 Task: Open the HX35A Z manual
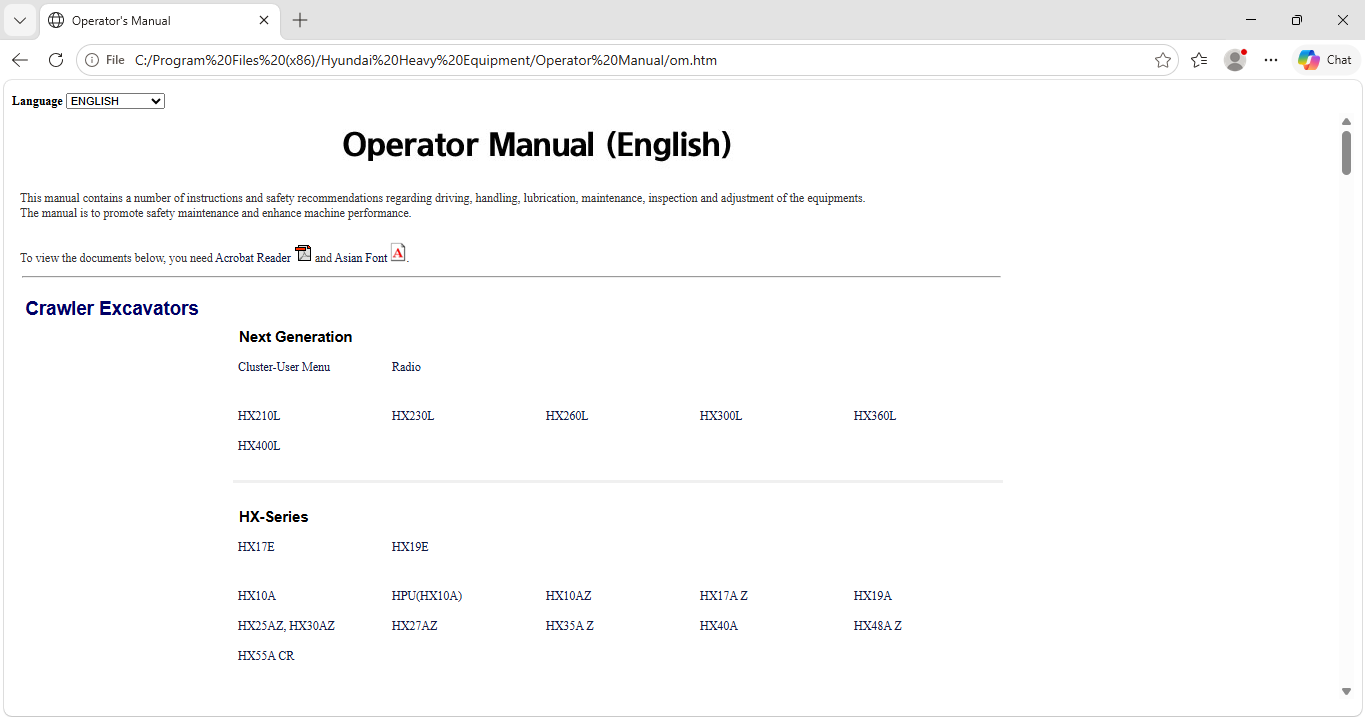tap(570, 626)
